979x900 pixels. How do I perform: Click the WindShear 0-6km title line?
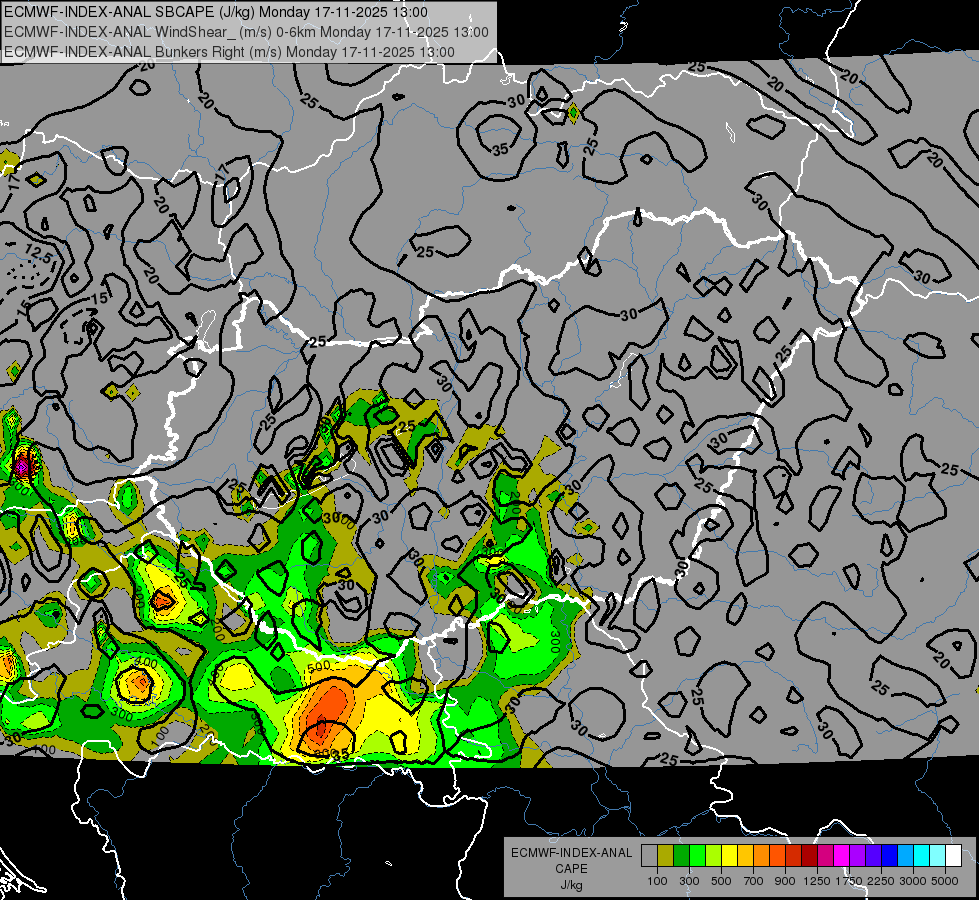(x=246, y=32)
